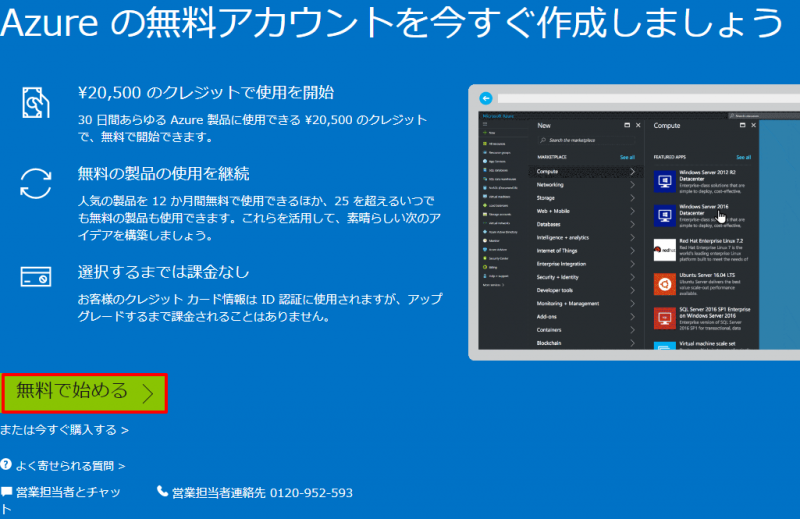
Task: Expand the Networking category chevron
Action: pos(632,185)
